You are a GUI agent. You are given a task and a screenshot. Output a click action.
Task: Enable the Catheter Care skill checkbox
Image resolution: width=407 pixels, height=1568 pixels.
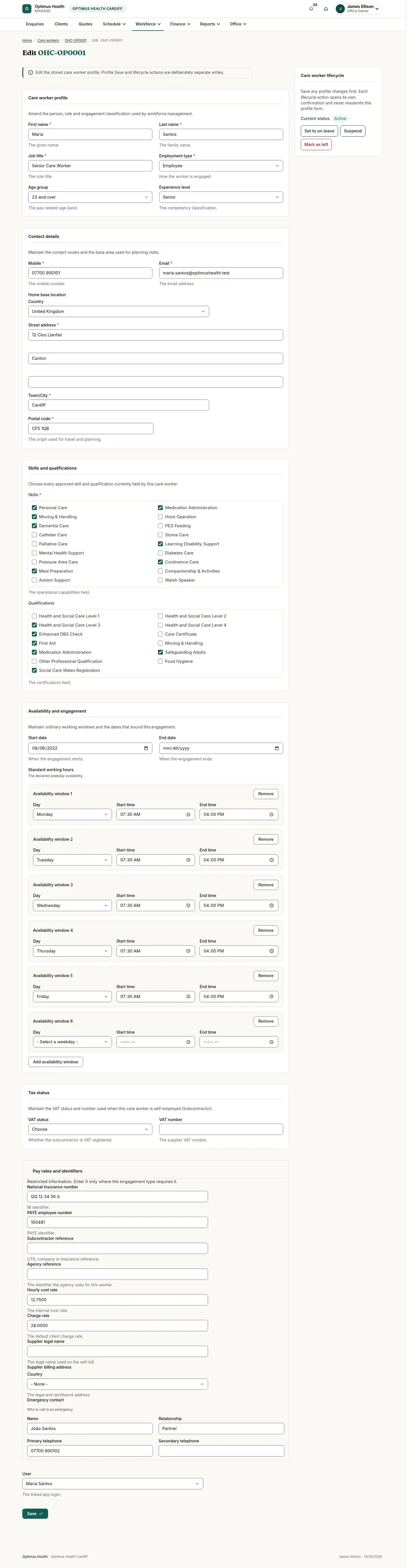pyautogui.click(x=34, y=535)
